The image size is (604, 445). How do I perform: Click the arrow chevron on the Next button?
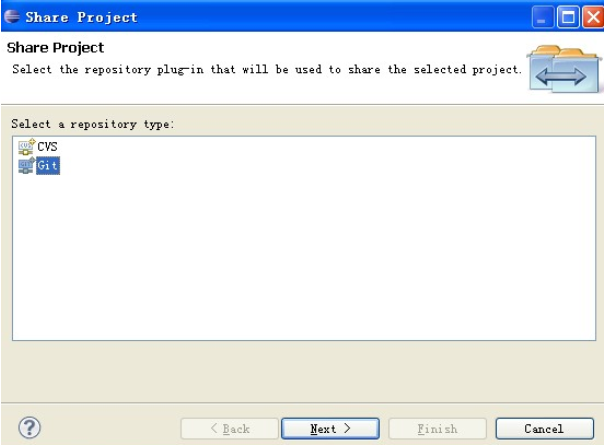click(347, 428)
